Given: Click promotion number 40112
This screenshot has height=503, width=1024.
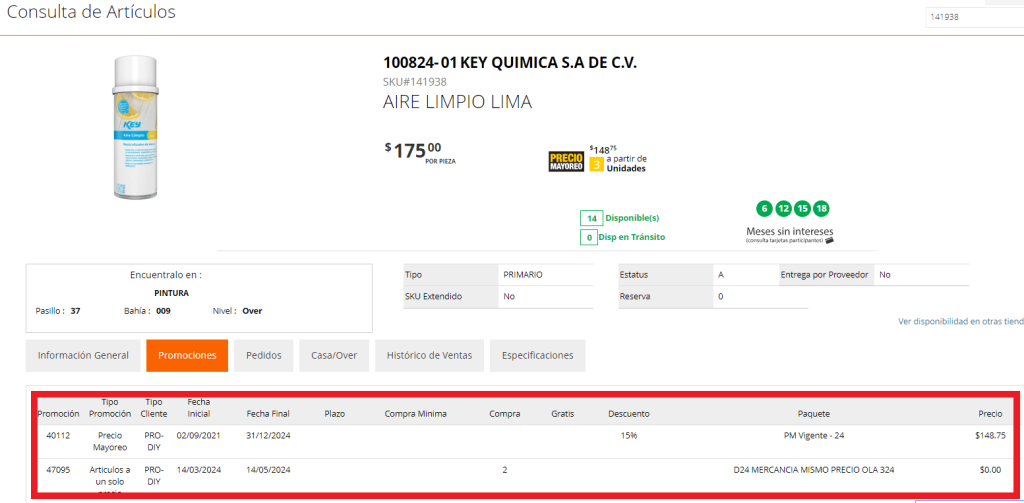Looking at the screenshot, I should (58, 435).
